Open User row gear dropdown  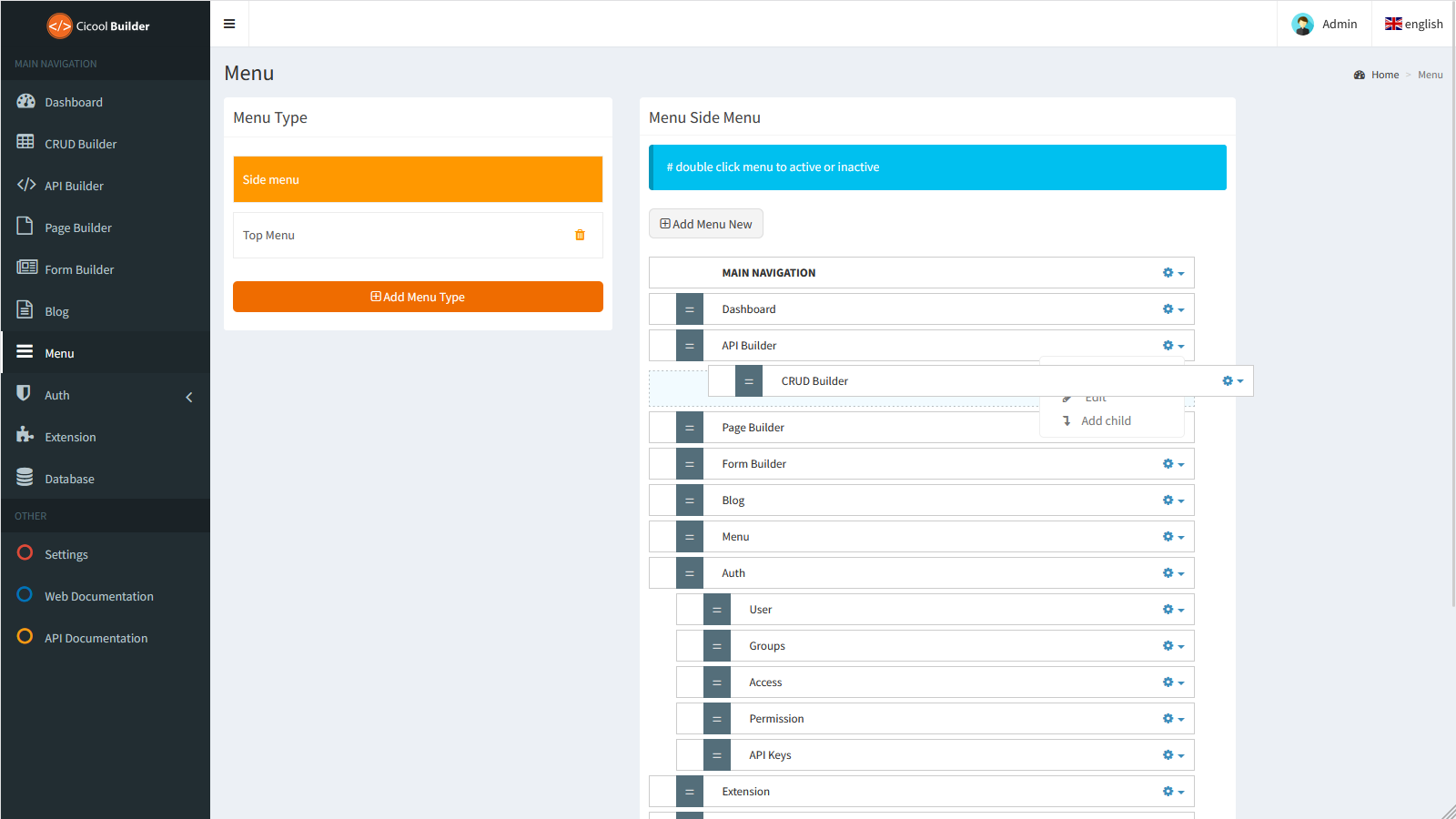point(1173,610)
